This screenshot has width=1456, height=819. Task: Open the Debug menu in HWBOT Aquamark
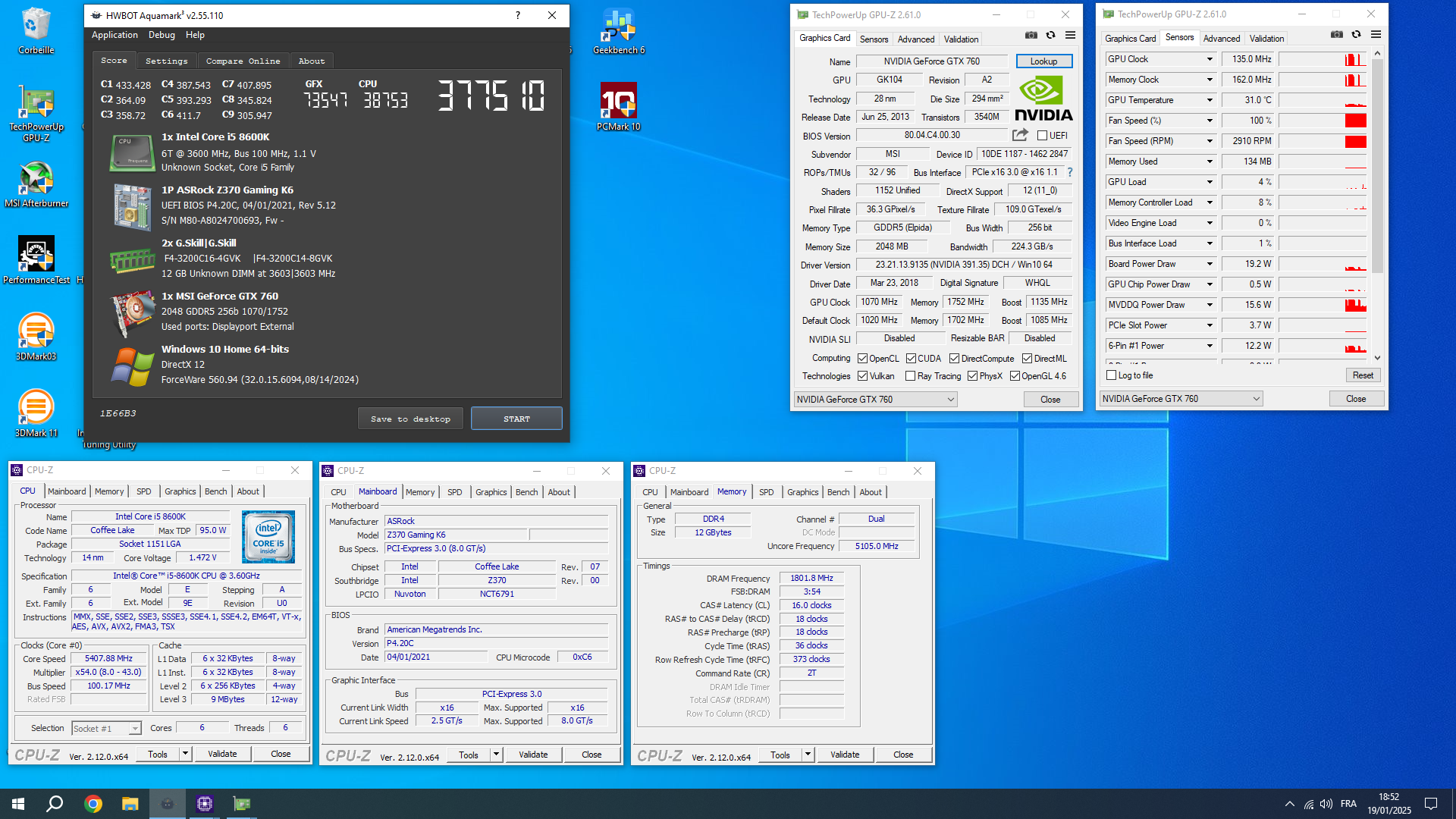point(162,35)
